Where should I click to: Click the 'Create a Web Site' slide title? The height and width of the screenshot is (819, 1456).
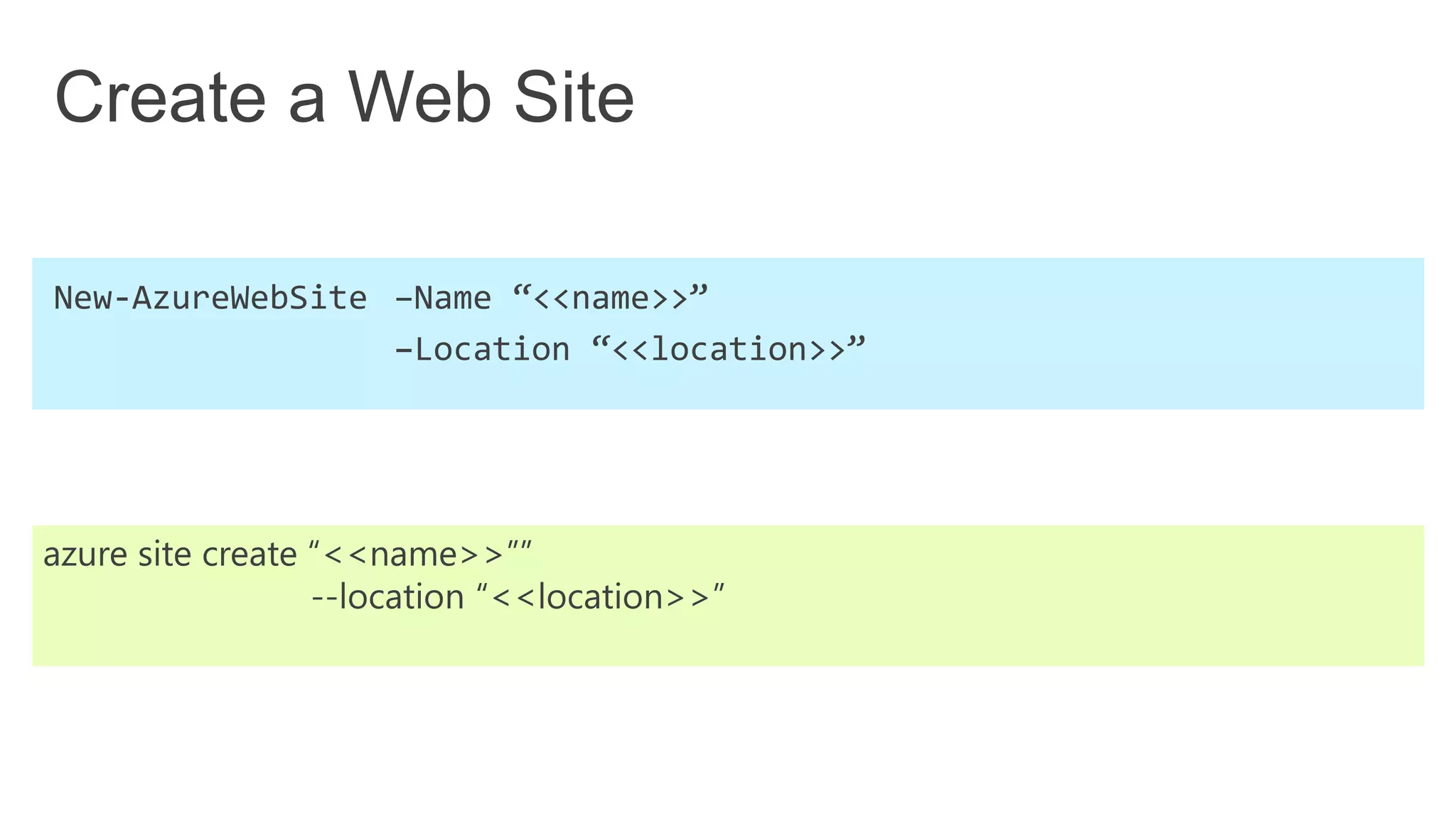(344, 97)
